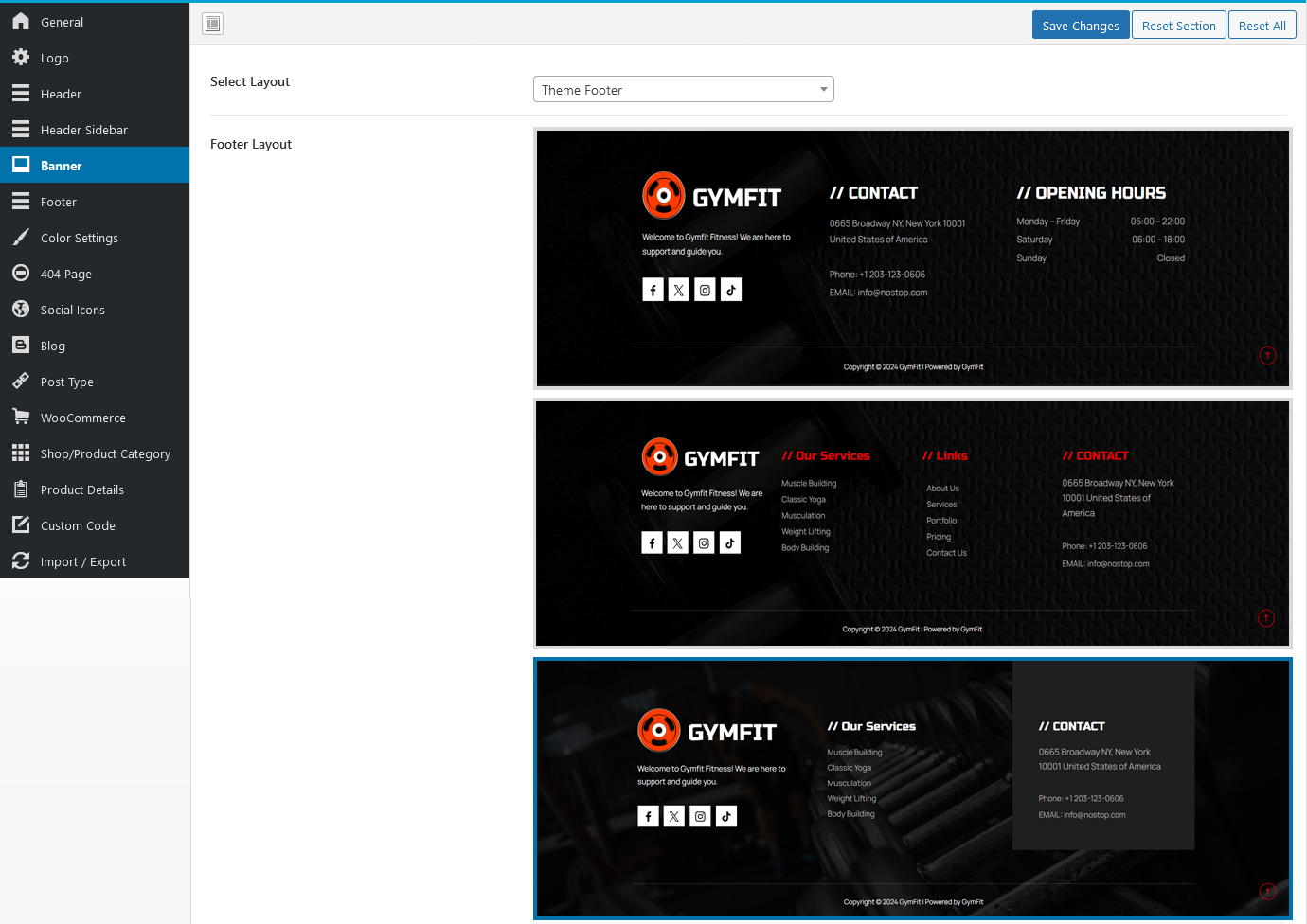The height and width of the screenshot is (924, 1307).
Task: Switch to the Footer section
Action: 21,202
